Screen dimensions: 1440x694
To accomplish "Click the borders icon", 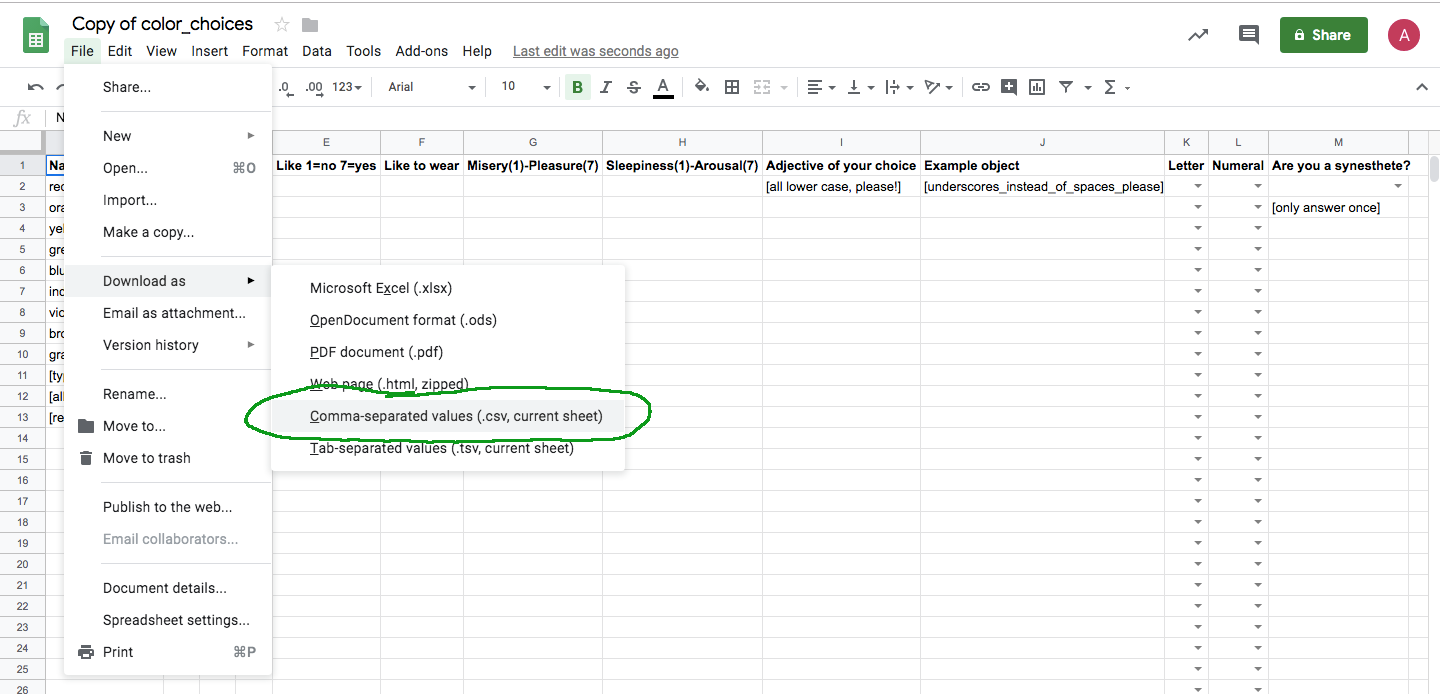I will [732, 87].
